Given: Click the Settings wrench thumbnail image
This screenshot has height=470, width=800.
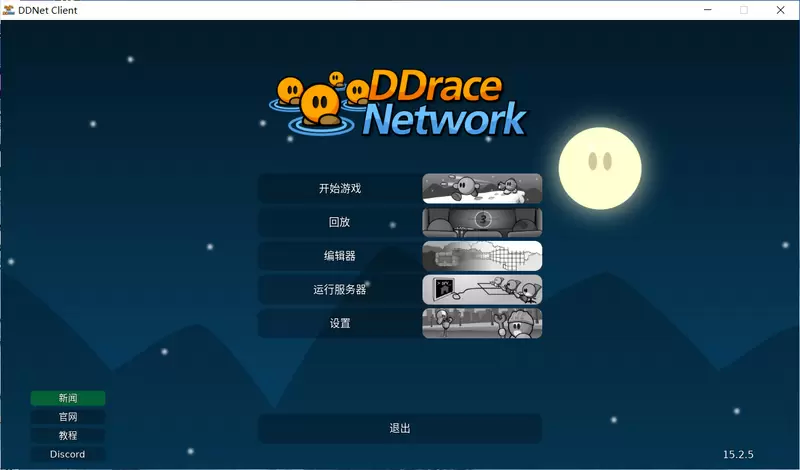Looking at the screenshot, I should (x=482, y=323).
